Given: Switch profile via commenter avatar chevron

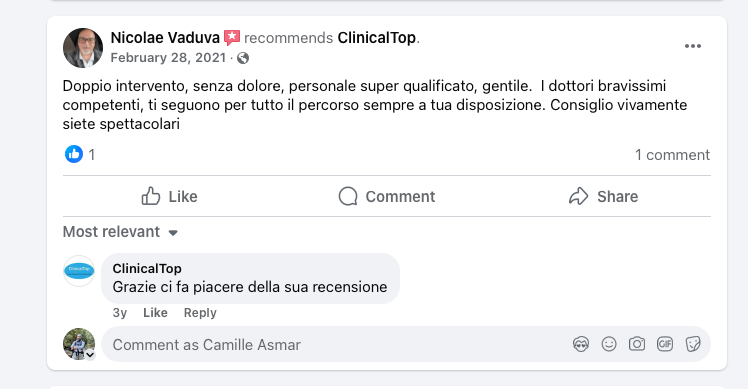Looking at the screenshot, I should (90, 355).
